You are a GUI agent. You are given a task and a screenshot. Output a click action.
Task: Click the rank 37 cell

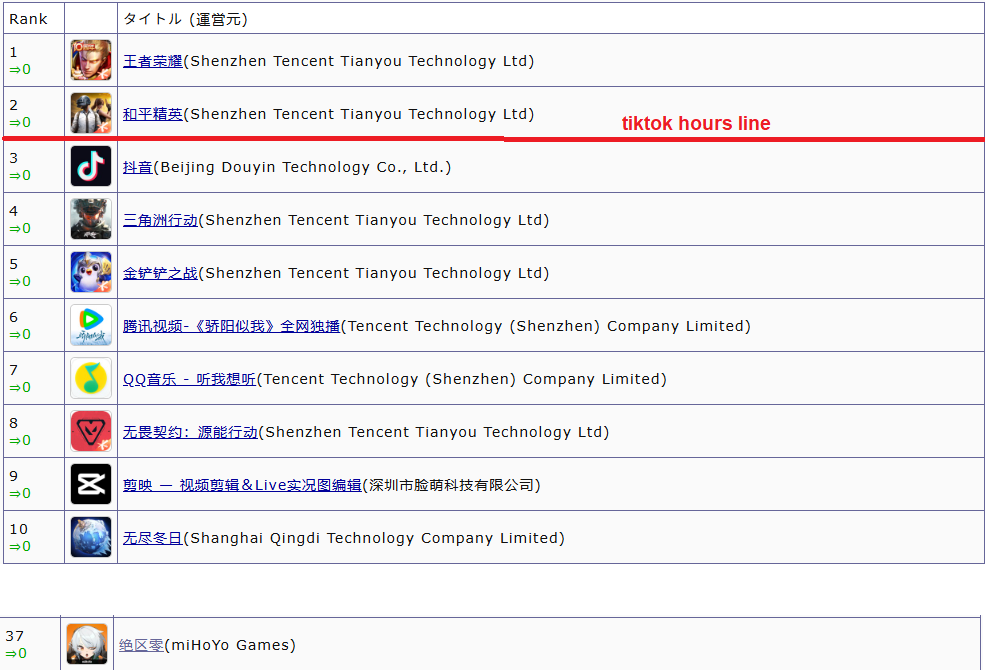pyautogui.click(x=30, y=644)
